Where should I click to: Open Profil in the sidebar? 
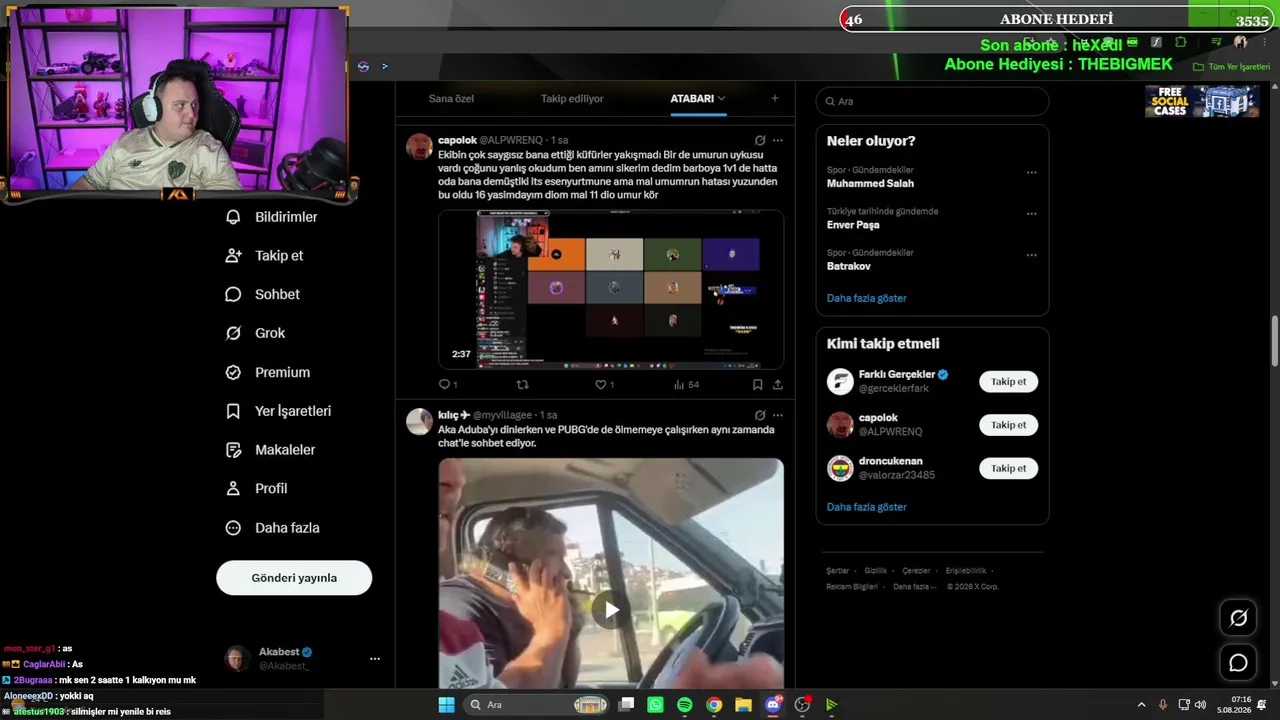pyautogui.click(x=256, y=489)
